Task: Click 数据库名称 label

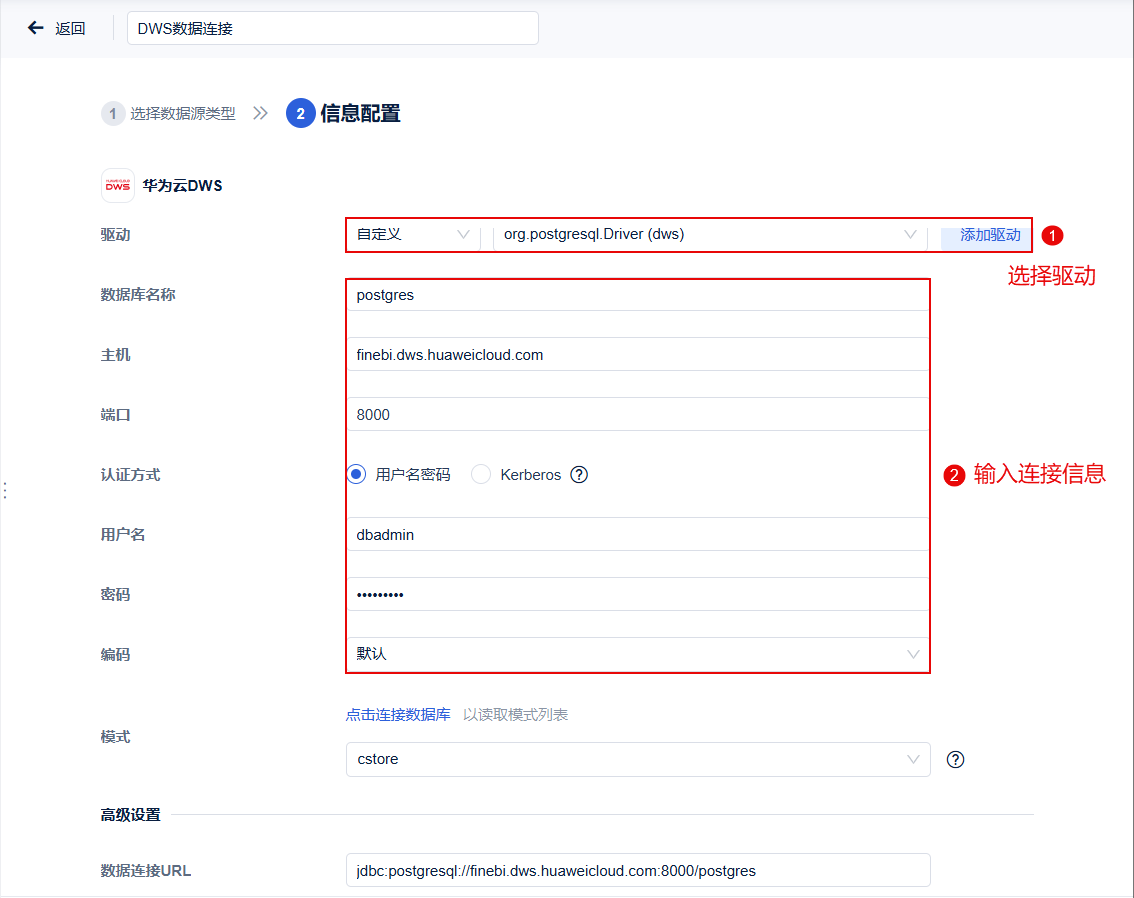Action: tap(138, 295)
